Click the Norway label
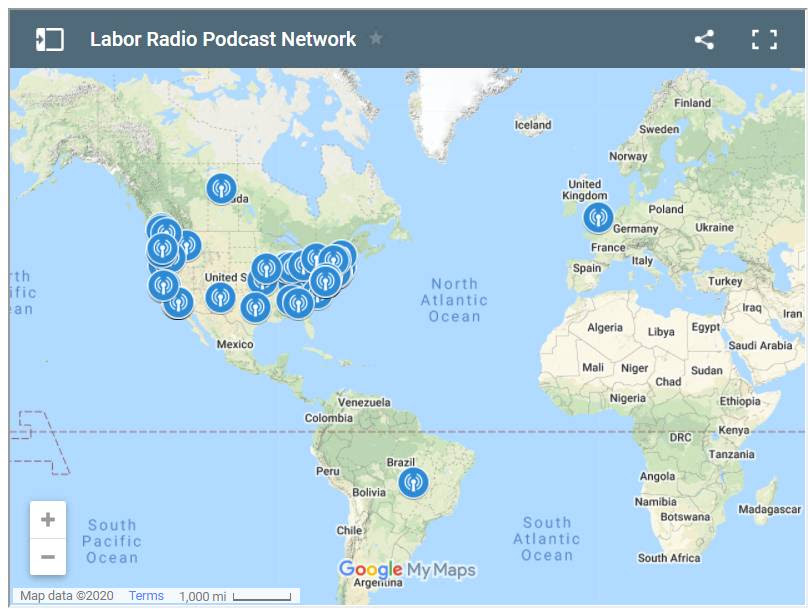Viewport: 808px width, 609px height. point(628,156)
